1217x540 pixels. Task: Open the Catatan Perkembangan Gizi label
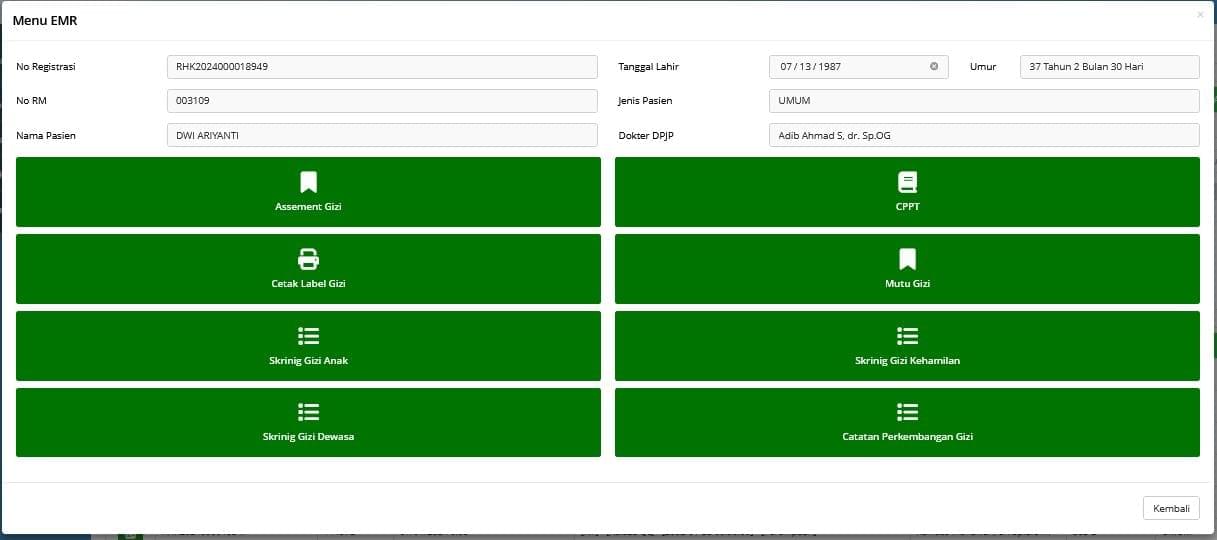[x=907, y=437]
